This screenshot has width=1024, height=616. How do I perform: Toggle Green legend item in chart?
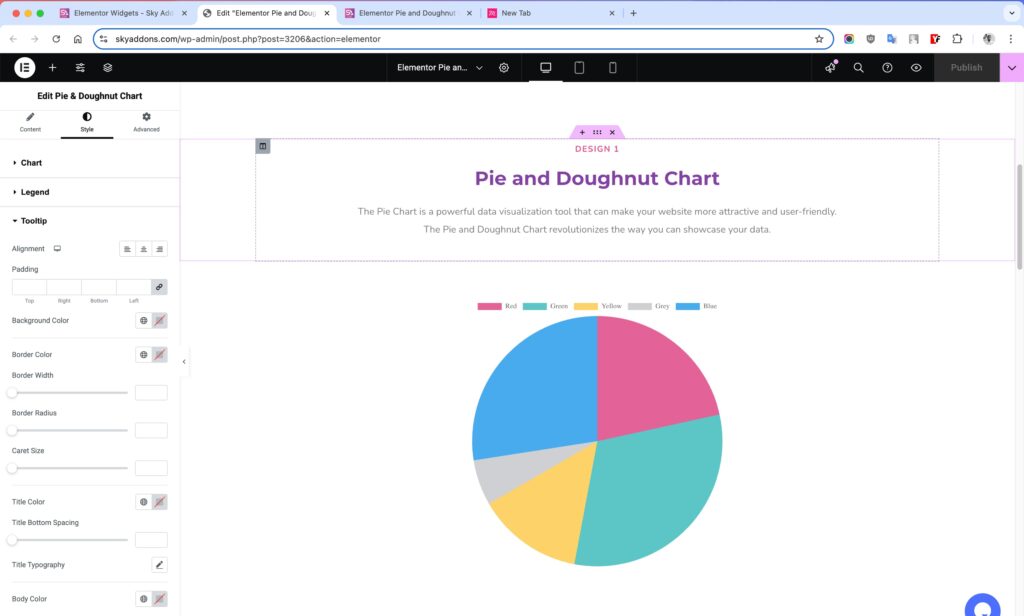[x=545, y=306]
